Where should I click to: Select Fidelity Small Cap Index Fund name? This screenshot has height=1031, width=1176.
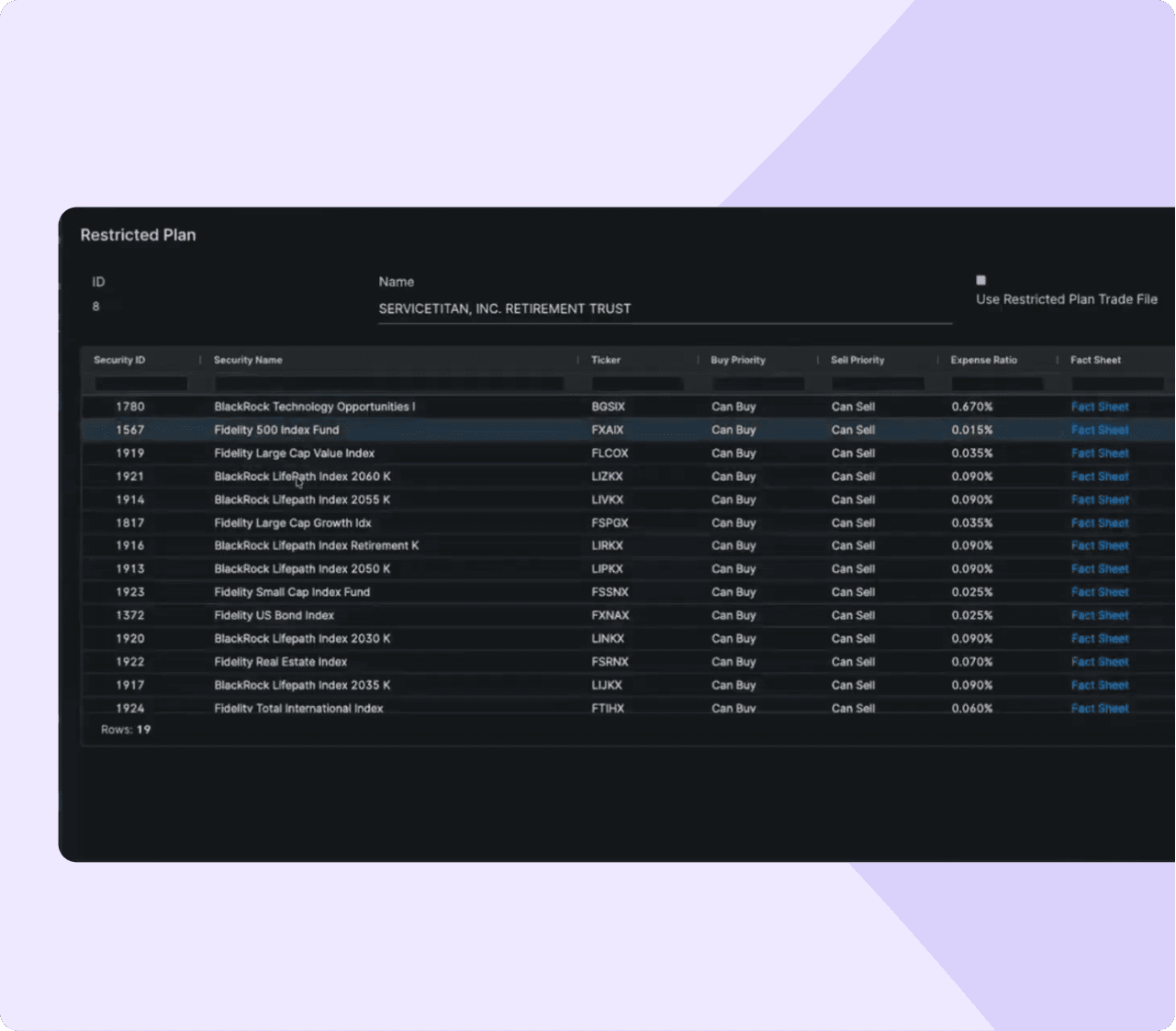(292, 592)
